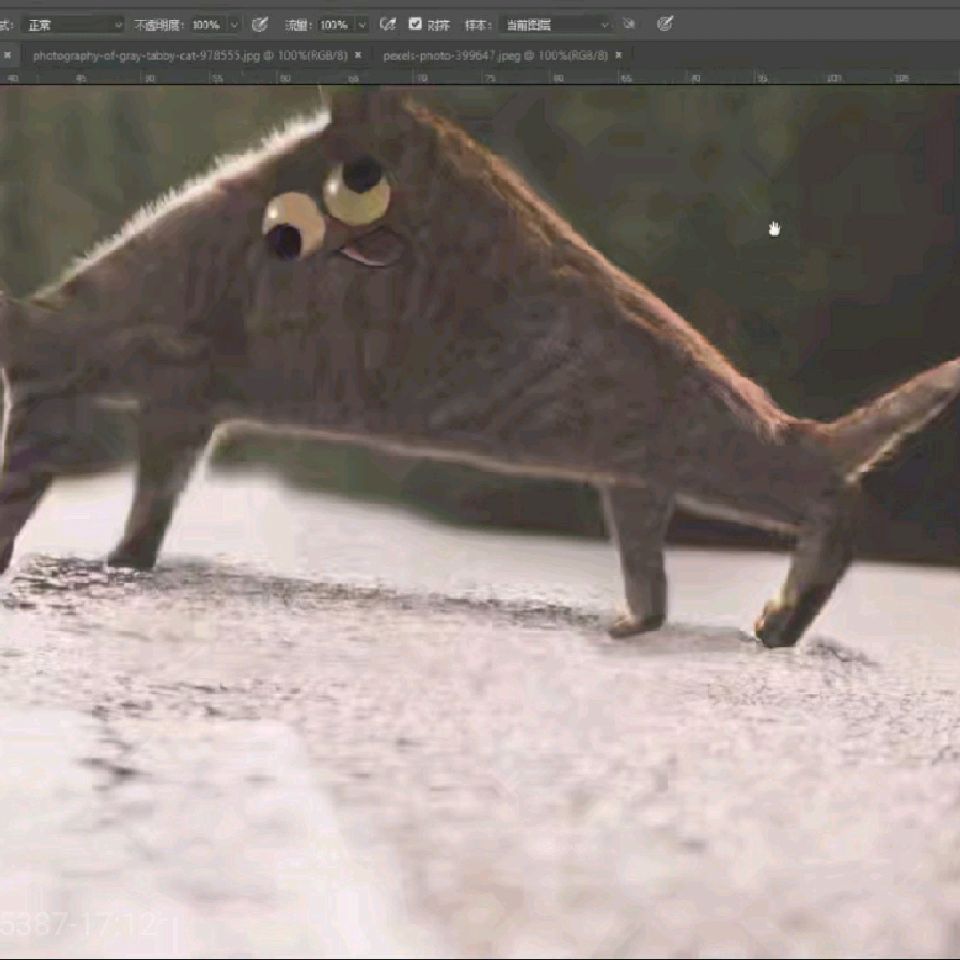Toggle the pressure-for-size icon at the far right
Viewport: 960px width, 960px height.
click(x=665, y=24)
